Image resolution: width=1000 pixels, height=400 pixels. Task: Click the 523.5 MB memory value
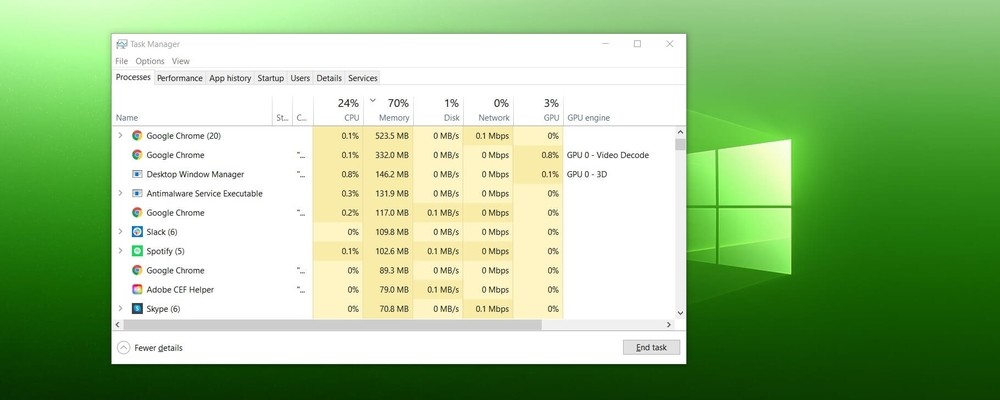(392, 136)
